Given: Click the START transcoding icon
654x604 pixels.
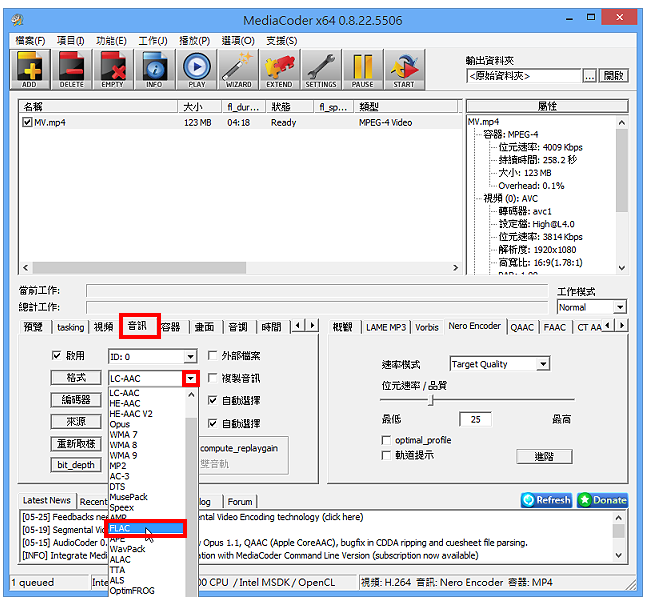Looking at the screenshot, I should point(404,69).
